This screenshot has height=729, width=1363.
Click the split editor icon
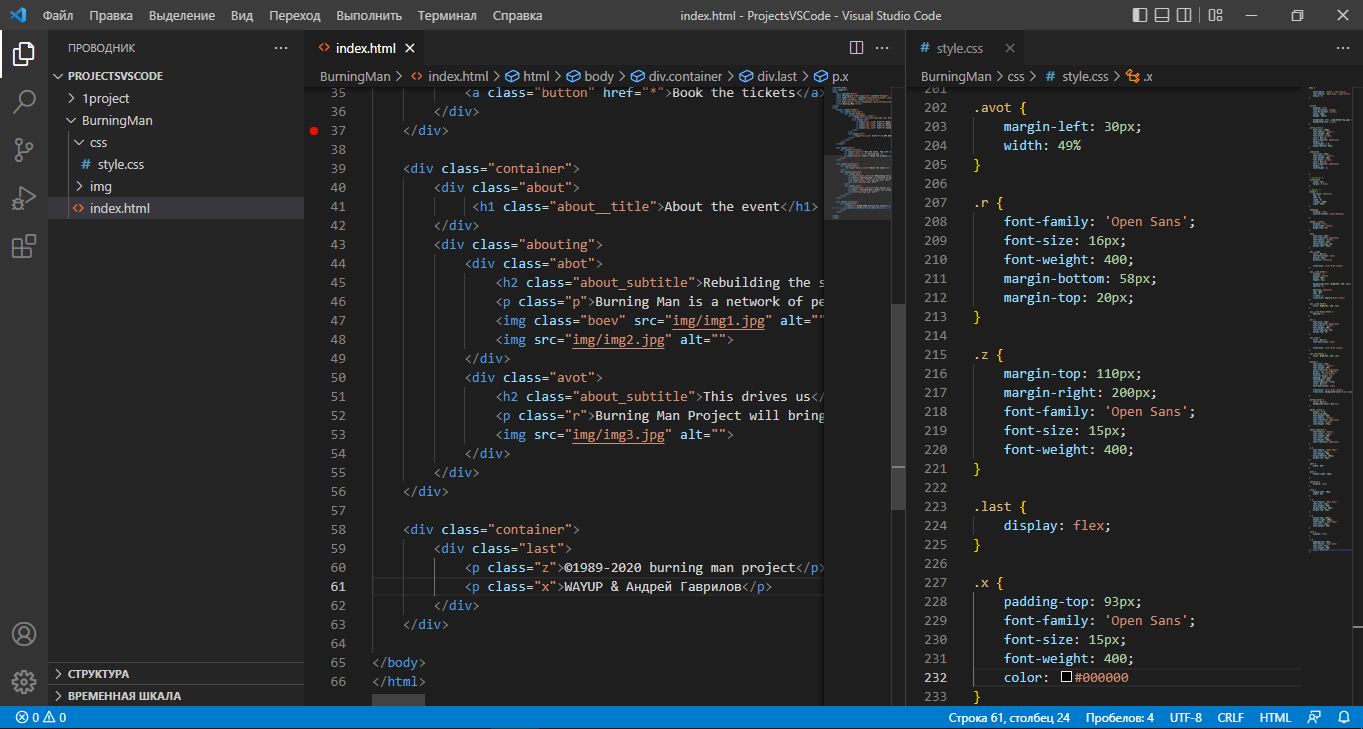point(856,48)
